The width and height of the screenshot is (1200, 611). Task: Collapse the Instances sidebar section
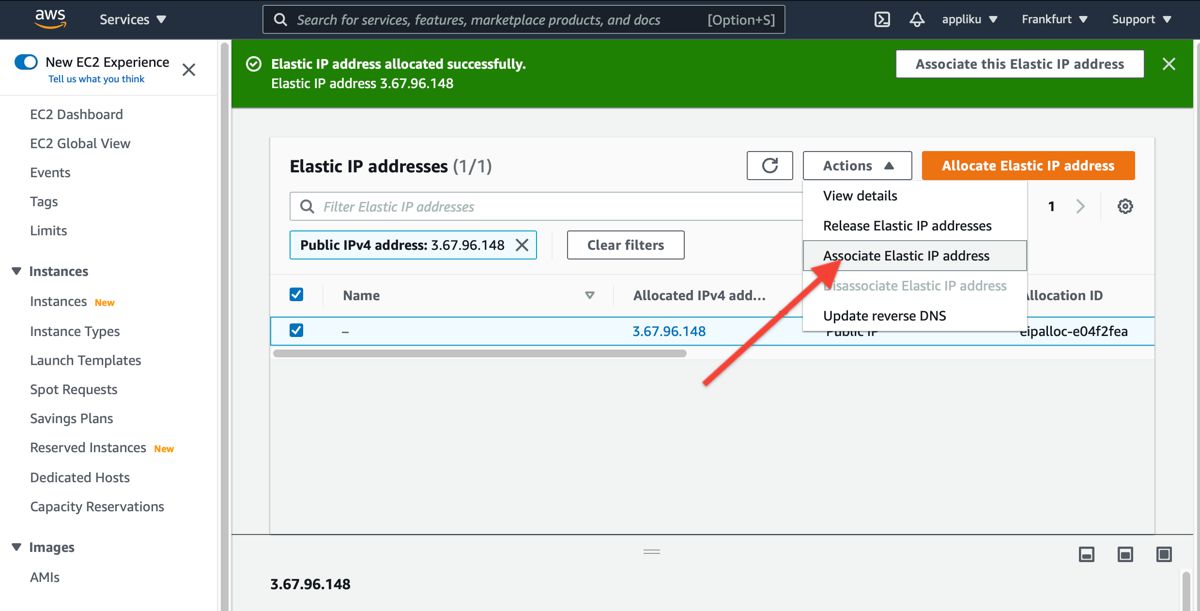(x=16, y=271)
